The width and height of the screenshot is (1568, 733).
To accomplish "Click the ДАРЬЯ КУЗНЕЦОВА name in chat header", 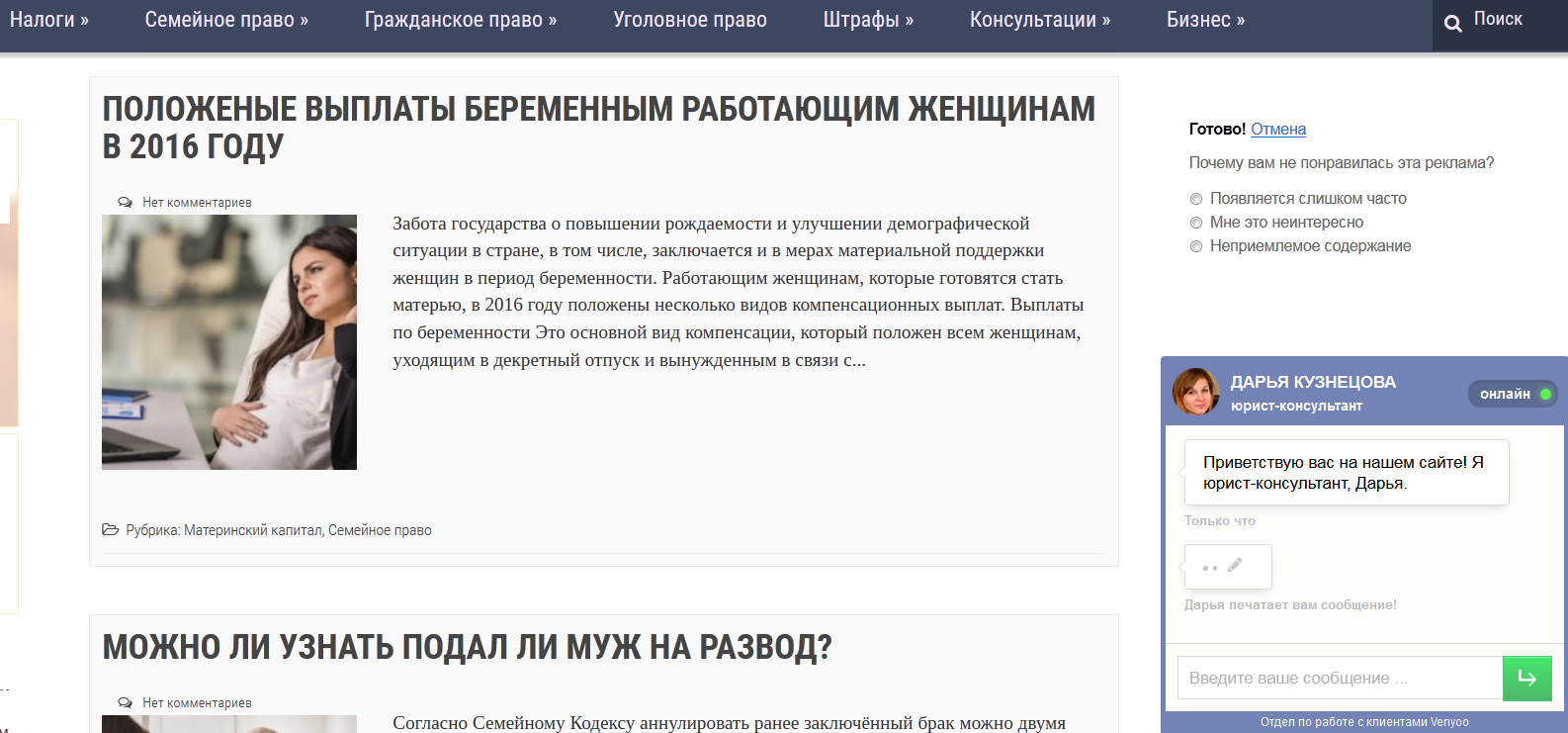I will 1313,382.
